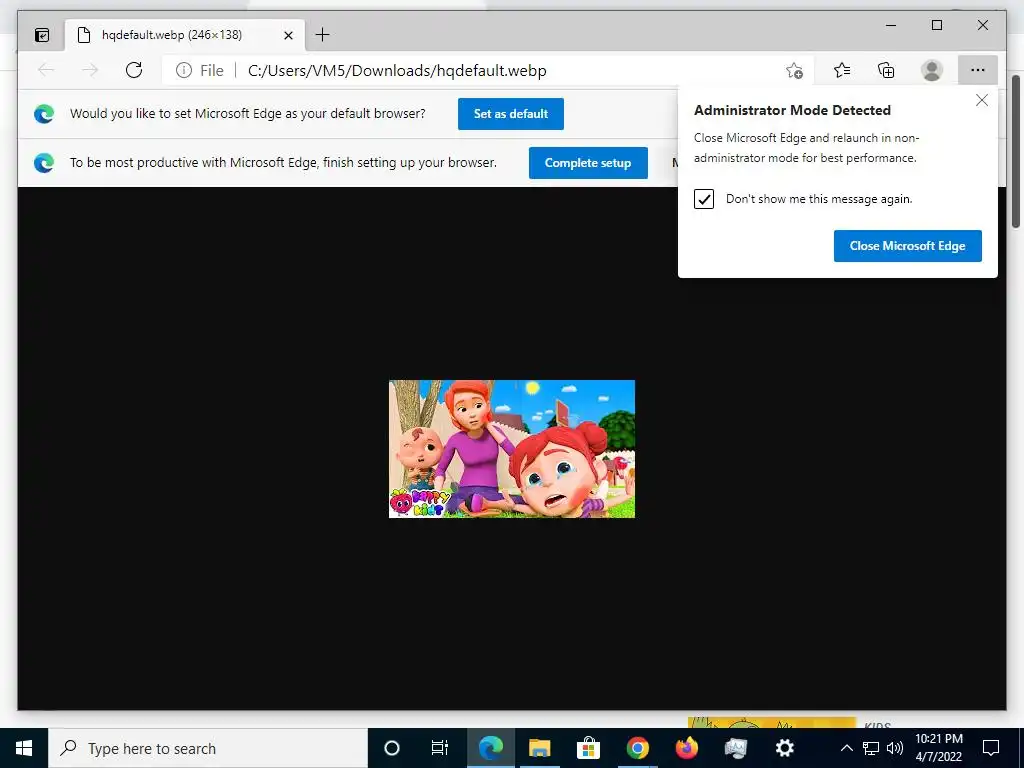
Task: Open Google Chrome from taskbar
Action: tap(637, 748)
